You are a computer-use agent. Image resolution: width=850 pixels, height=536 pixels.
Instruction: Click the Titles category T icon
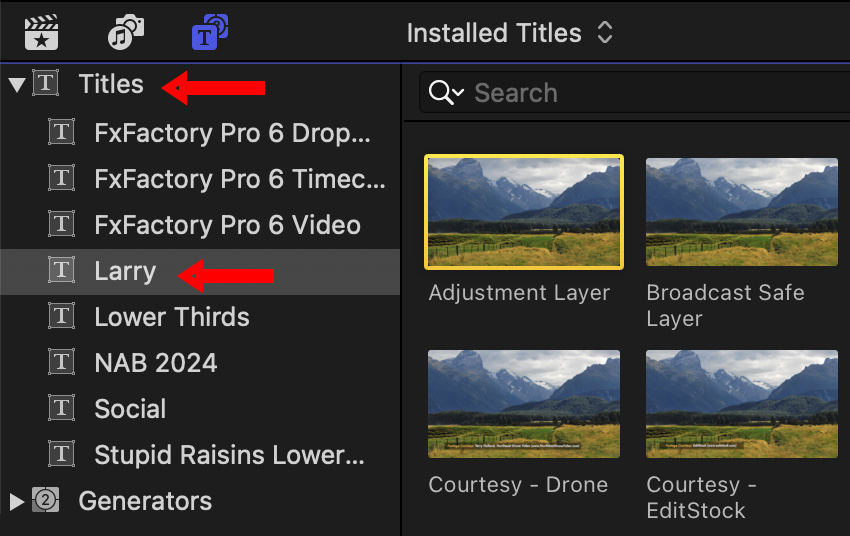(46, 84)
